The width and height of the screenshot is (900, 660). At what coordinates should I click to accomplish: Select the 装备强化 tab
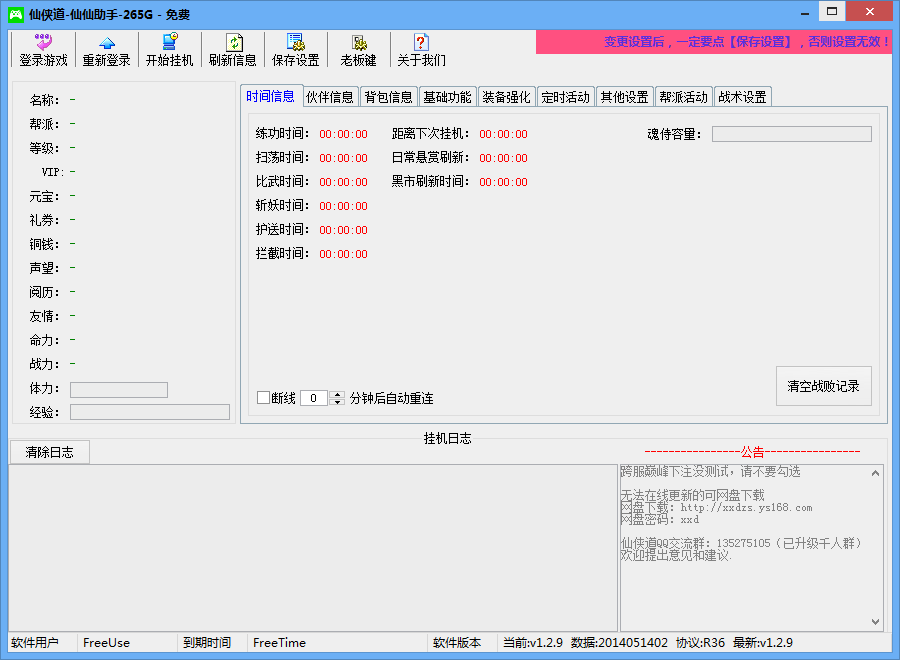point(505,96)
